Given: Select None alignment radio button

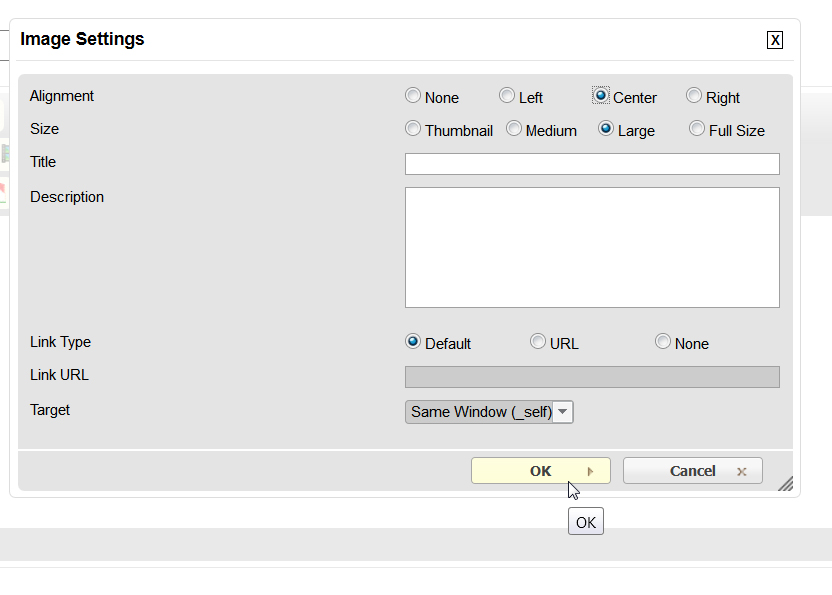Looking at the screenshot, I should click(413, 96).
